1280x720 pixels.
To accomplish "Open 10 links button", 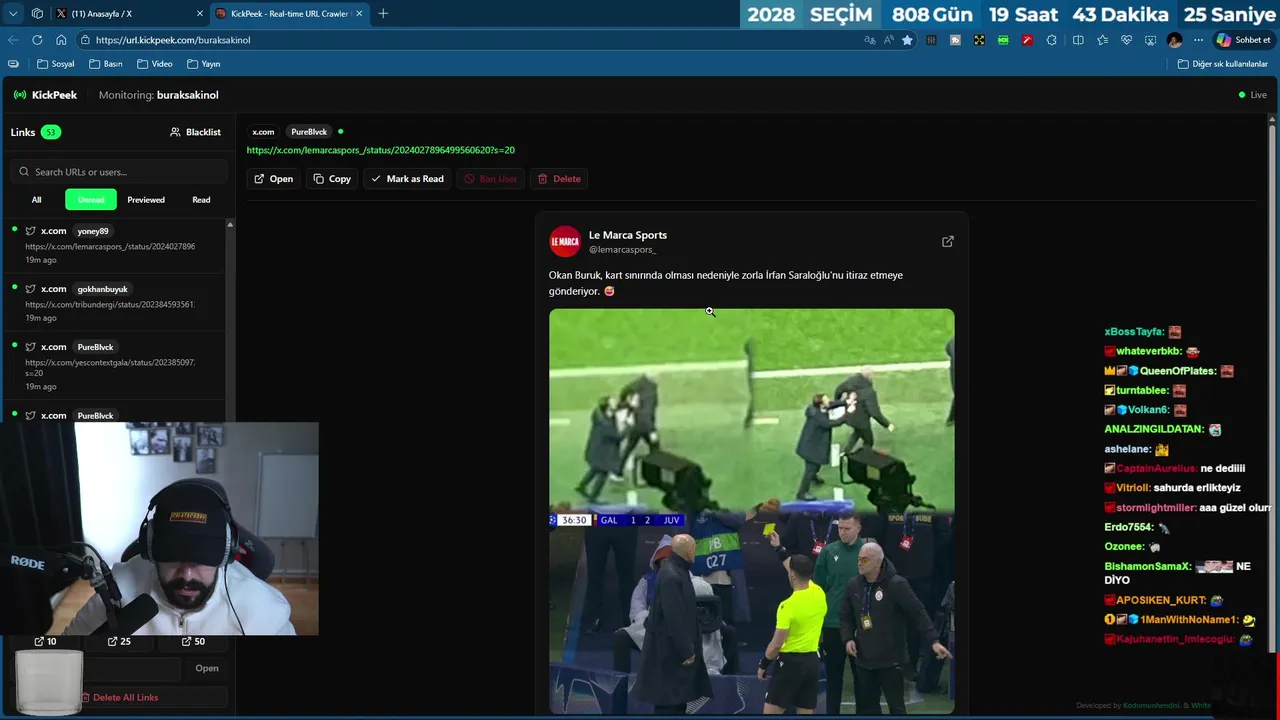I will (x=45, y=641).
